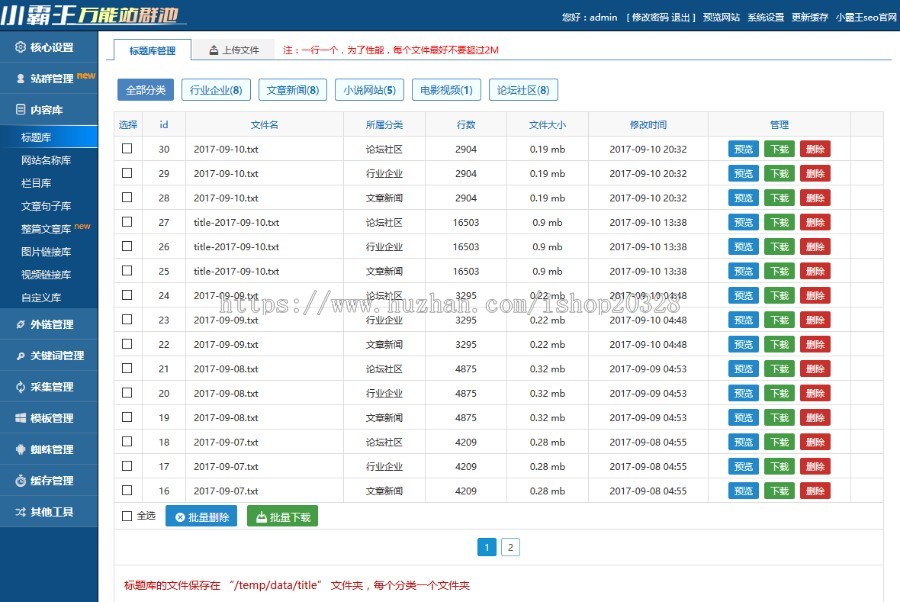Click the template icon beside 模板管理
Viewport: 900px width, 602px height.
click(21, 418)
